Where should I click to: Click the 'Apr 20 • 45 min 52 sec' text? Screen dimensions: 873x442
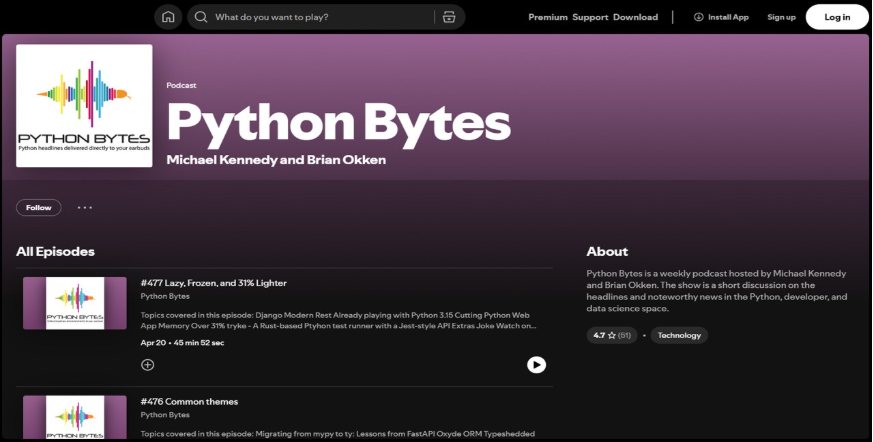pyautogui.click(x=182, y=343)
